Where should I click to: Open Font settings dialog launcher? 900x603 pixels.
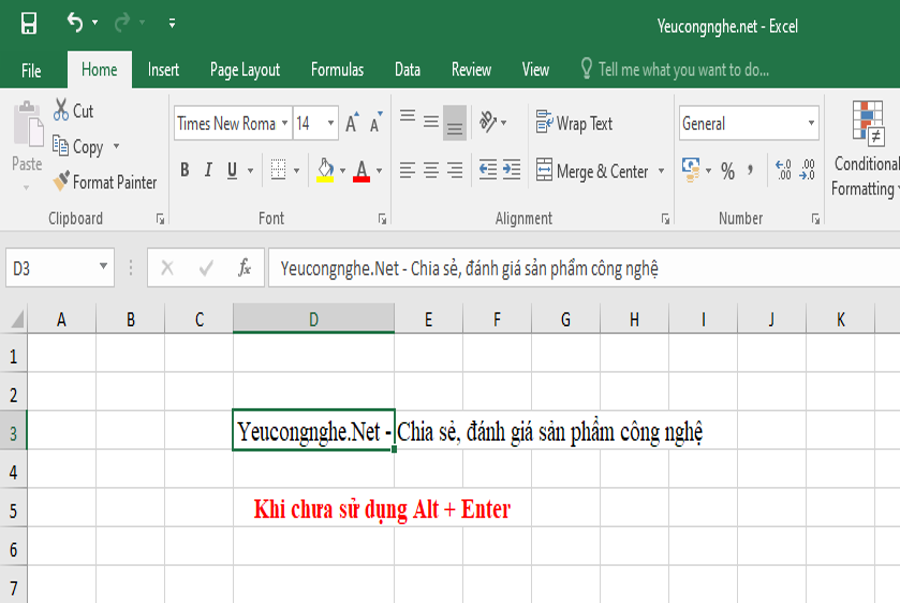click(382, 219)
